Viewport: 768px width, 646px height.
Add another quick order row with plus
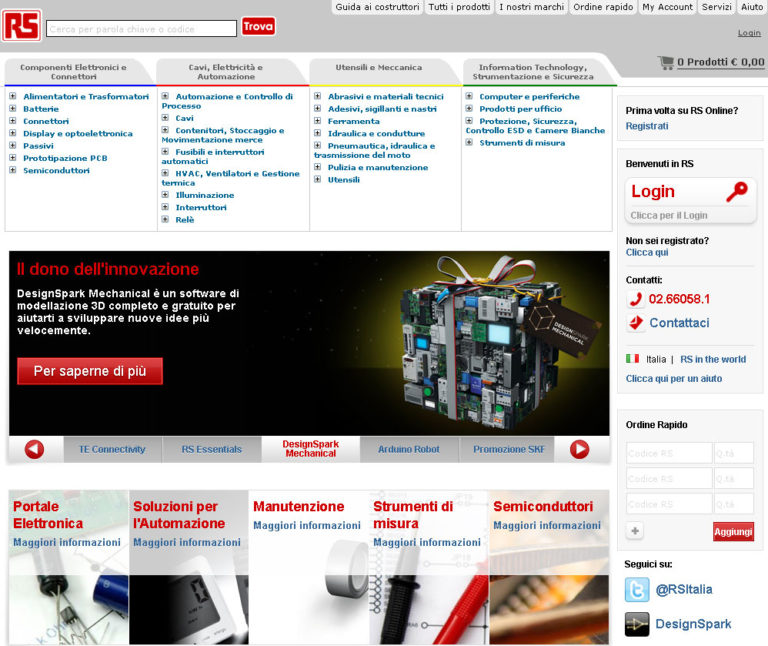pyautogui.click(x=635, y=531)
